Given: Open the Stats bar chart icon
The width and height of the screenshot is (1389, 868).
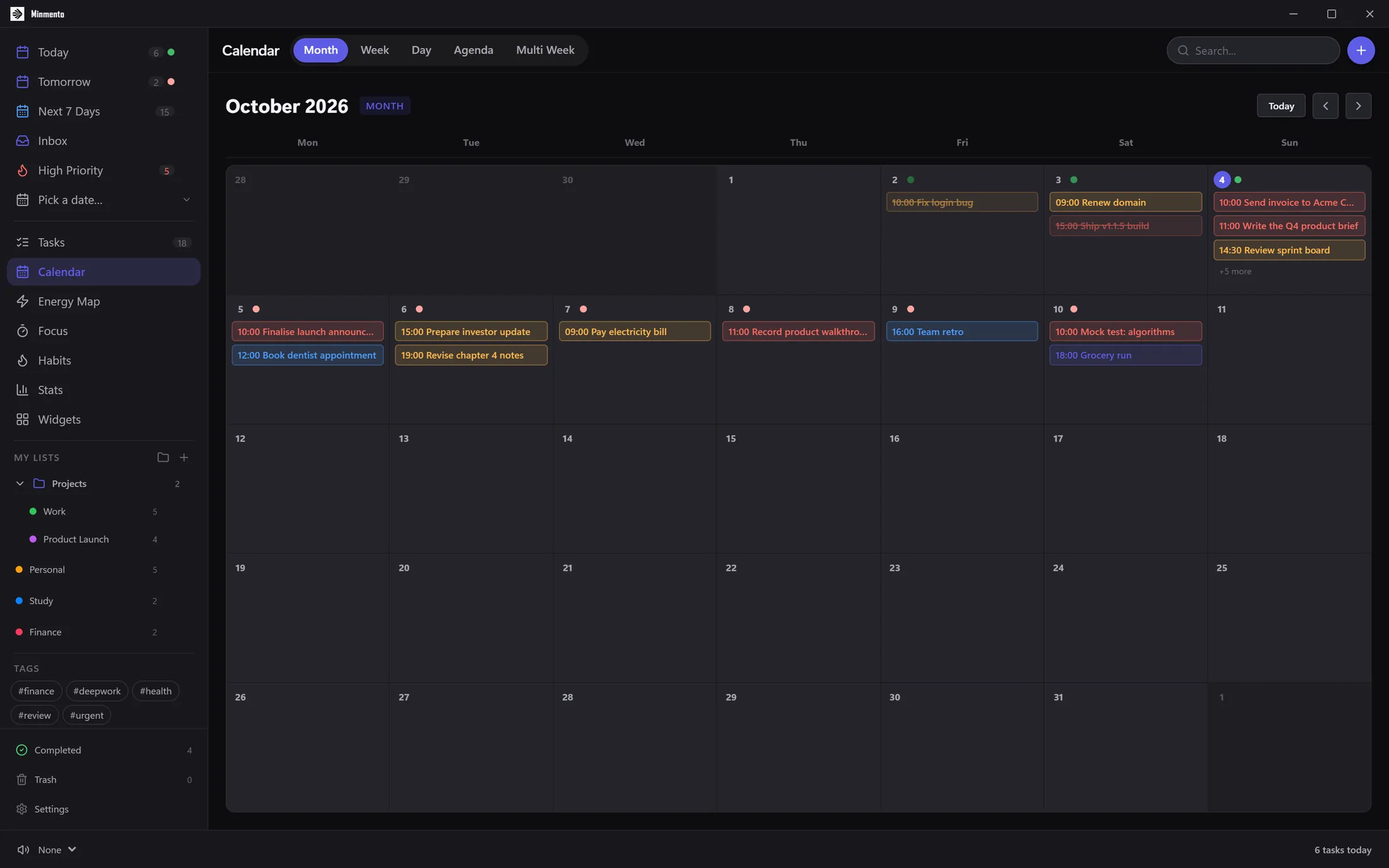Looking at the screenshot, I should click(23, 390).
